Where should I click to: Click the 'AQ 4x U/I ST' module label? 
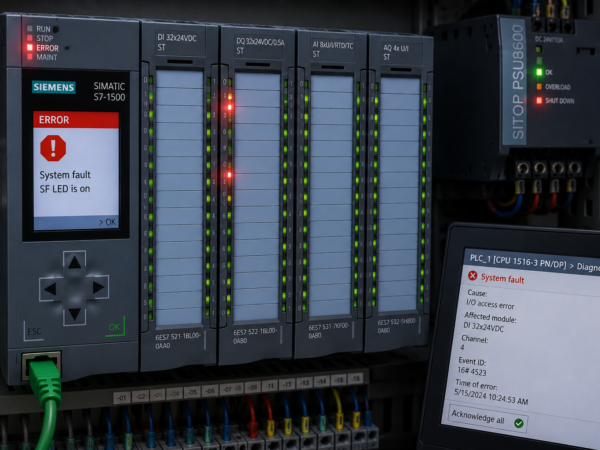click(396, 52)
